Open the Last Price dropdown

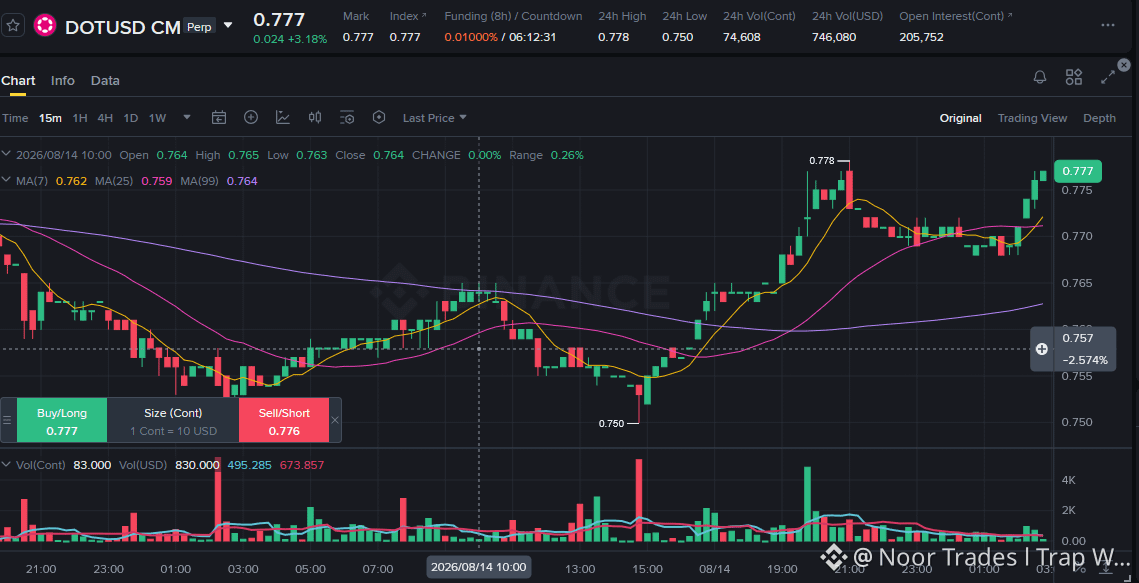(434, 118)
